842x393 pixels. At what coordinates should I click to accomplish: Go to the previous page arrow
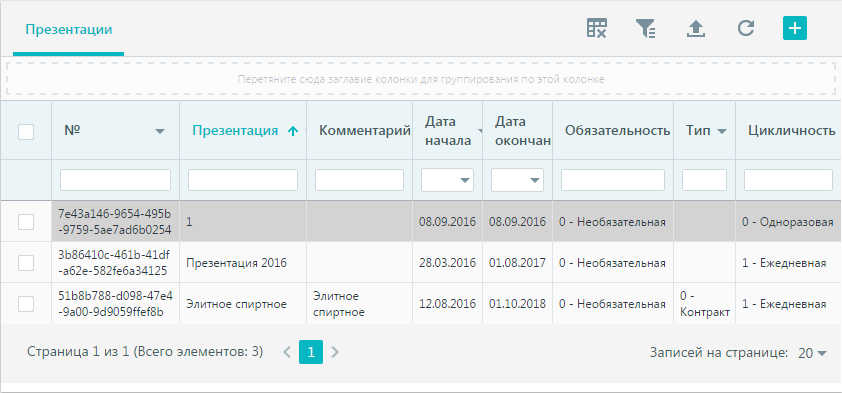tap(287, 352)
